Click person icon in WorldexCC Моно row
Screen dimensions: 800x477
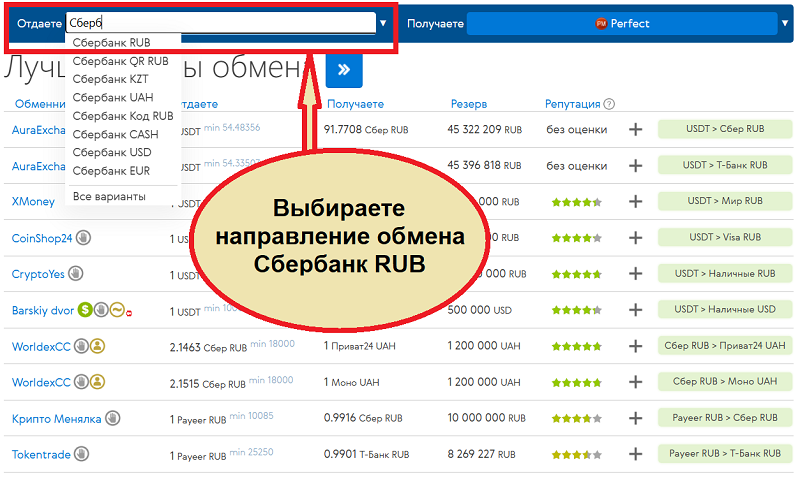coord(97,382)
